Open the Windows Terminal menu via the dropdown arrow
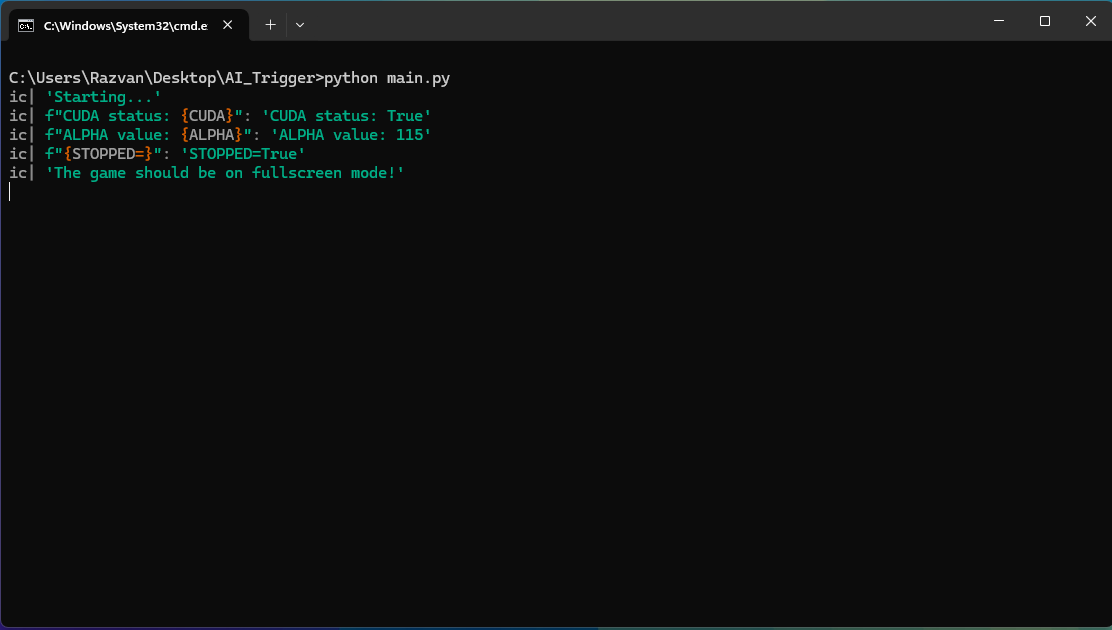The width and height of the screenshot is (1112, 630). pyautogui.click(x=299, y=24)
